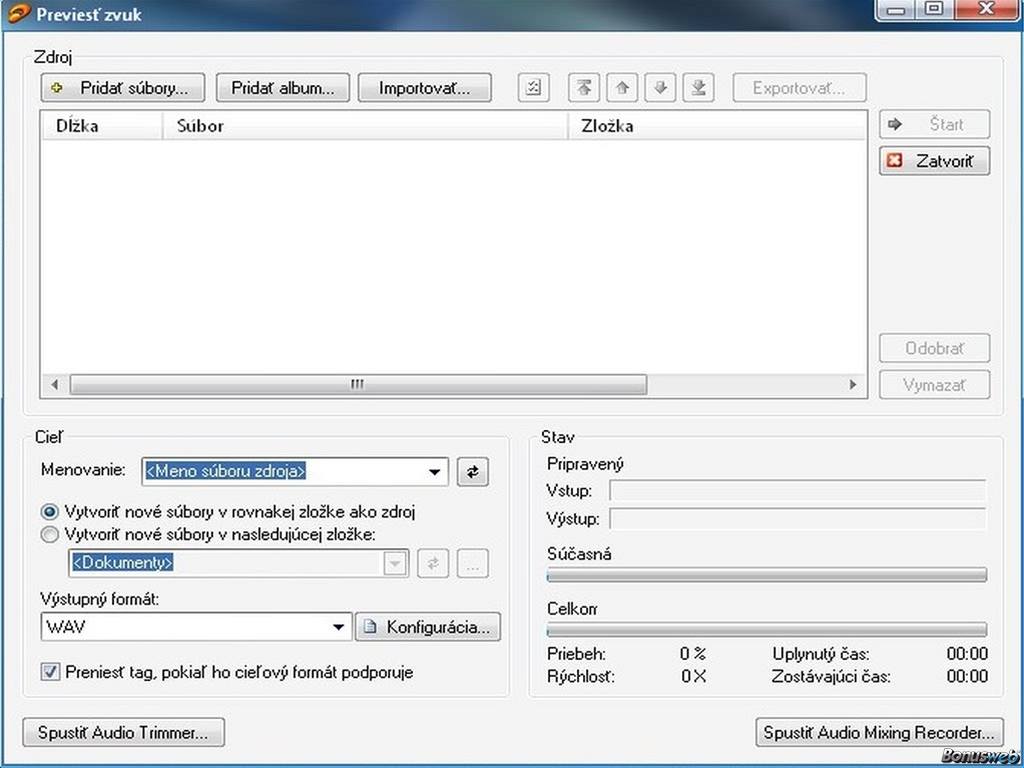Viewport: 1024px width, 768px height.
Task: Click Spustiť Audio Trimmer button
Action: point(123,732)
